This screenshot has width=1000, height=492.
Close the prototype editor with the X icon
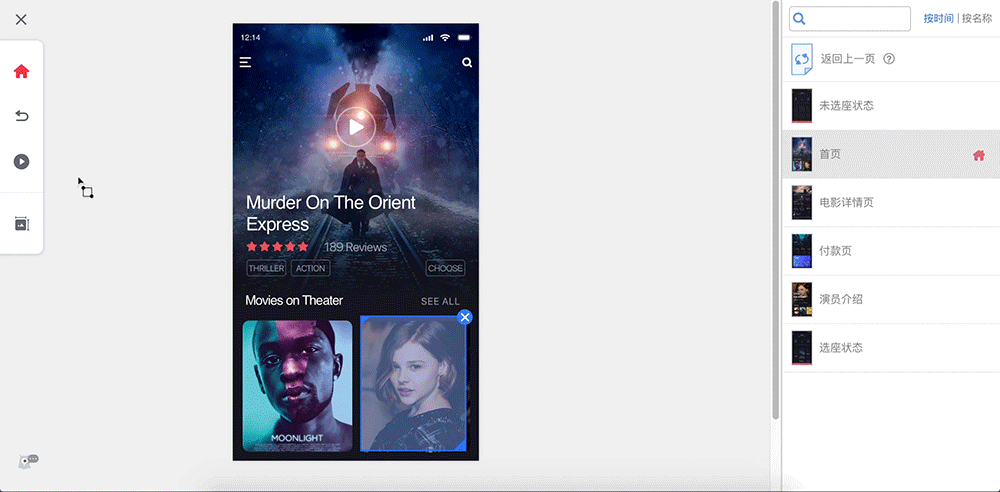(x=21, y=20)
